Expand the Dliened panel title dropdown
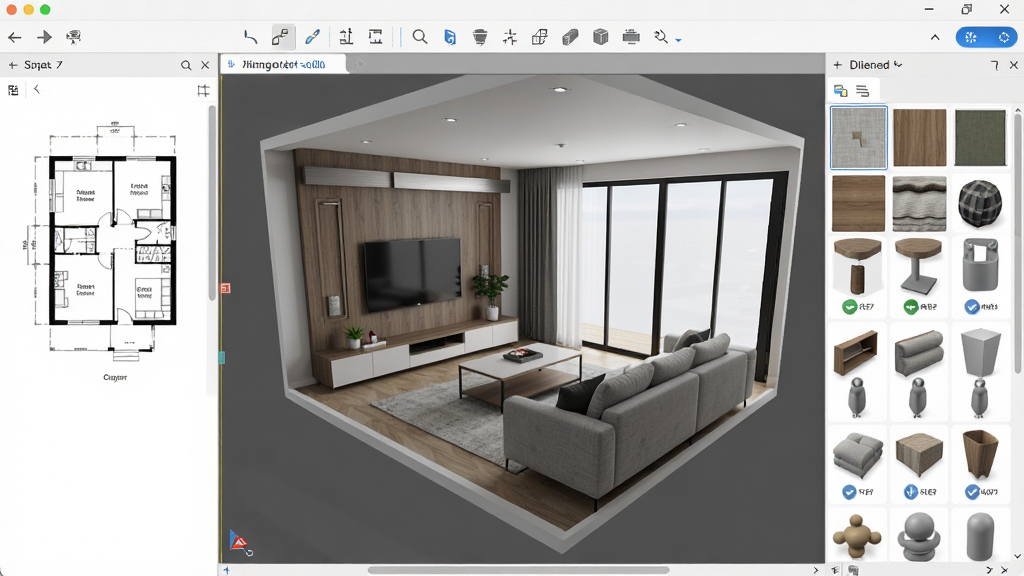 point(899,65)
